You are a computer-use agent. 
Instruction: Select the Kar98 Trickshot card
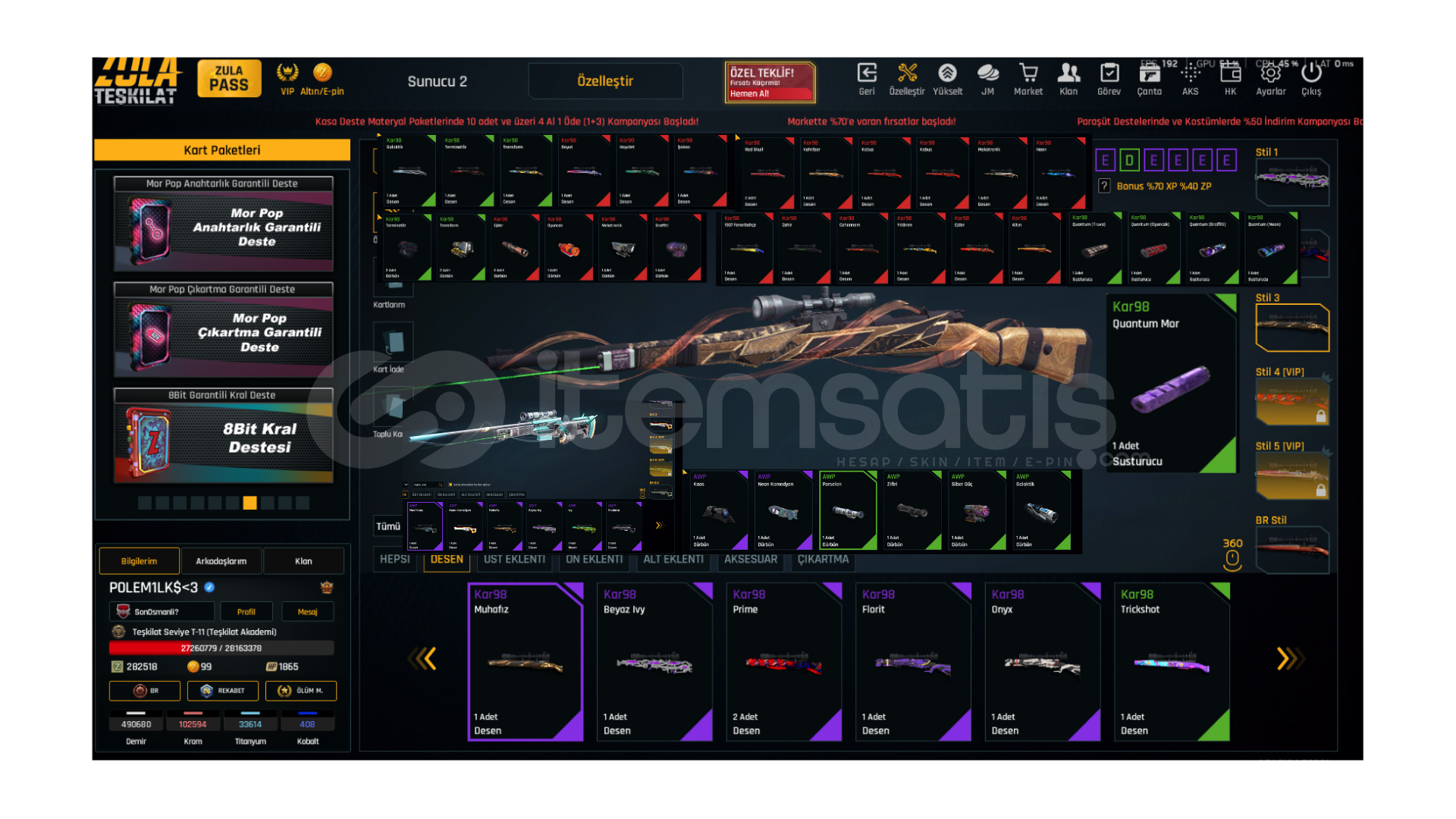coord(1172,662)
